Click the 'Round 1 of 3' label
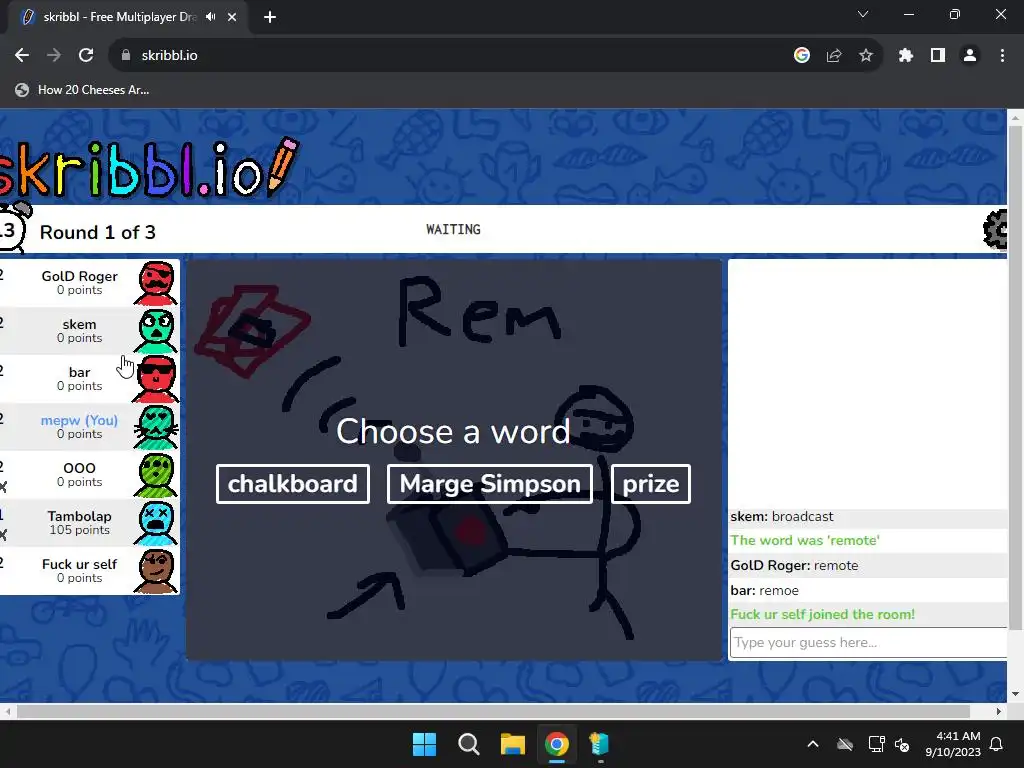 point(98,232)
